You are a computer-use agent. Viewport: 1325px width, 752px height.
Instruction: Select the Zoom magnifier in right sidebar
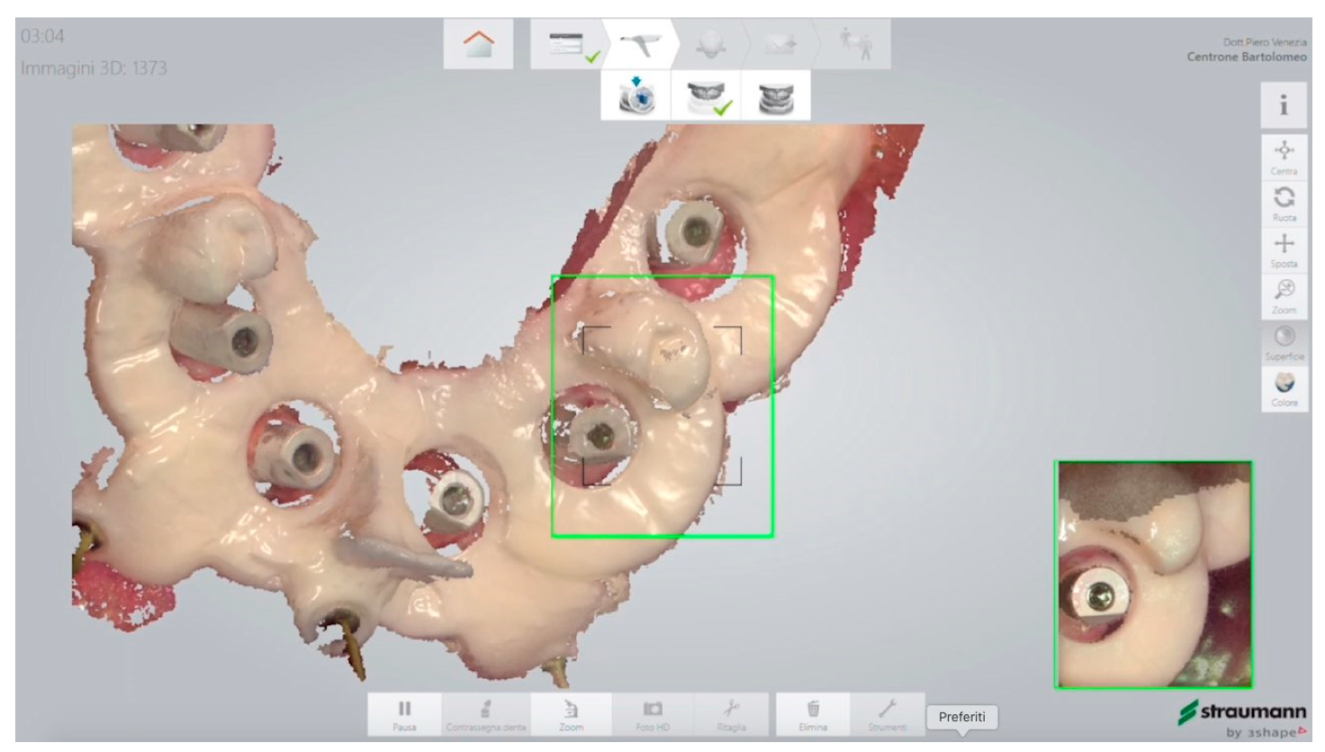(x=1283, y=294)
